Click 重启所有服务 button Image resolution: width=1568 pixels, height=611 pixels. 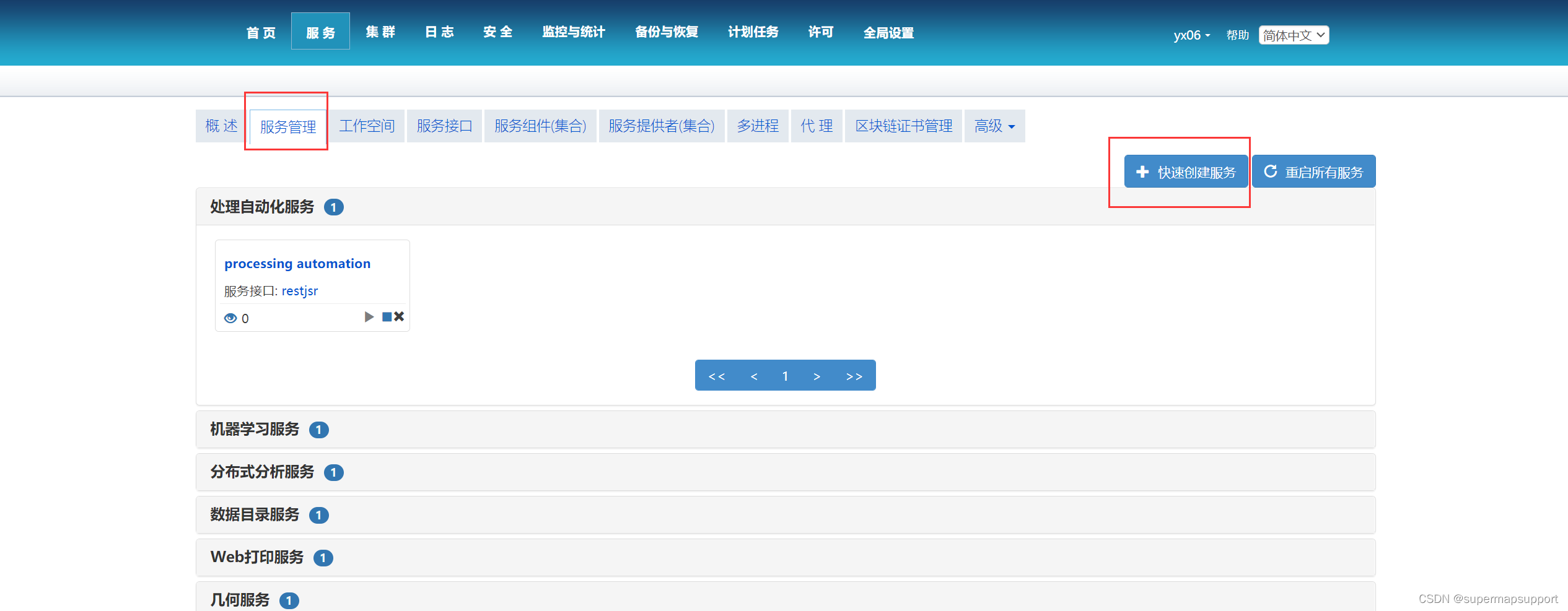(x=1313, y=171)
